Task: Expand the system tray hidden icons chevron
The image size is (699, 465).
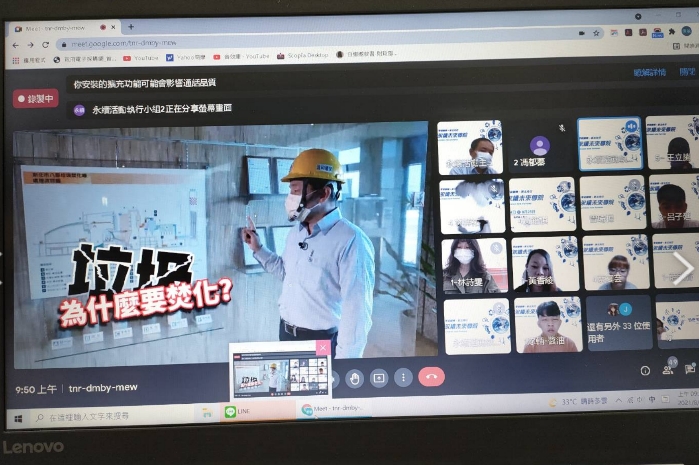Action: click(x=619, y=400)
